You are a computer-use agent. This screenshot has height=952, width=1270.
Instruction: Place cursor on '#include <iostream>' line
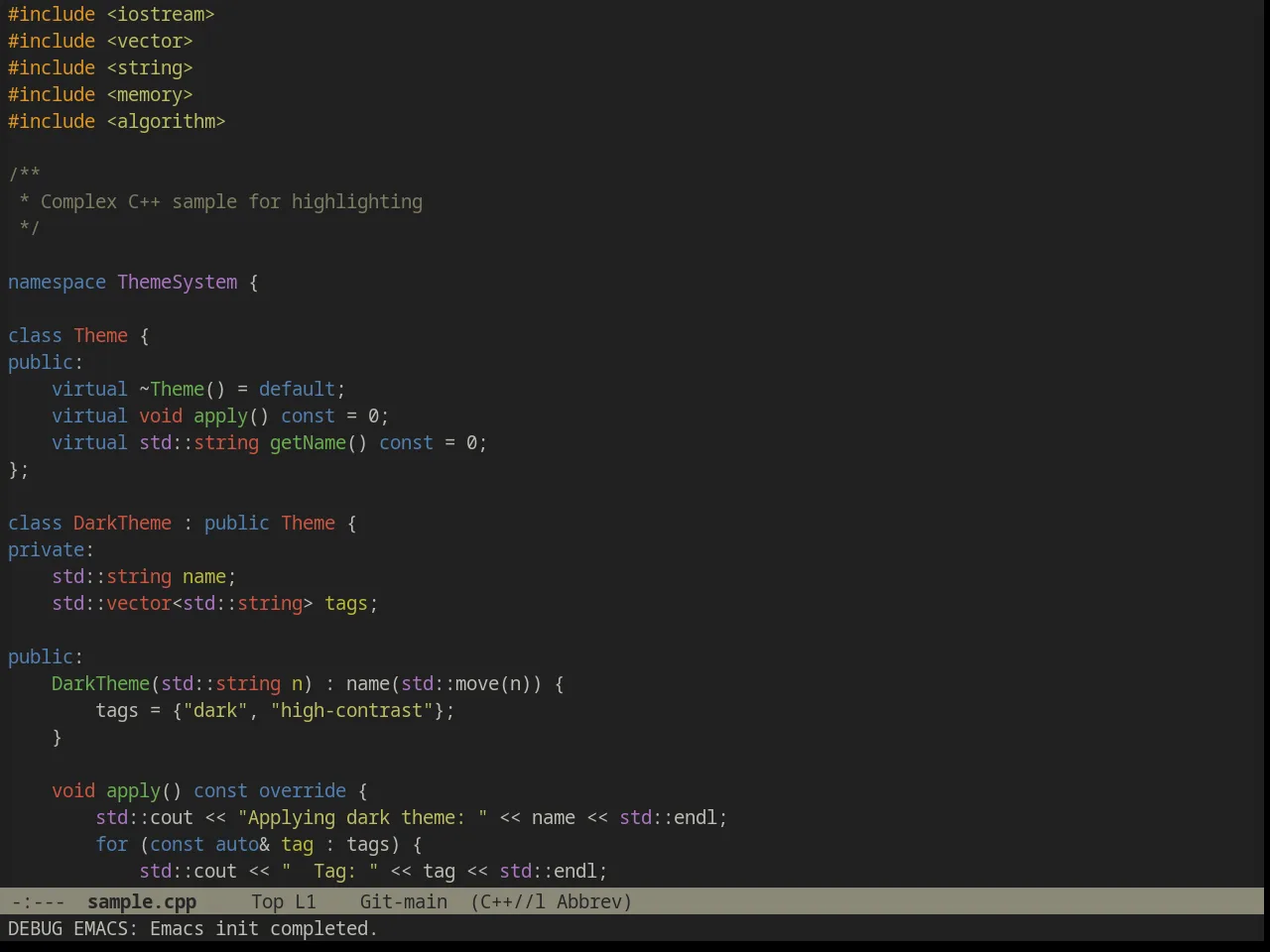pyautogui.click(x=111, y=14)
